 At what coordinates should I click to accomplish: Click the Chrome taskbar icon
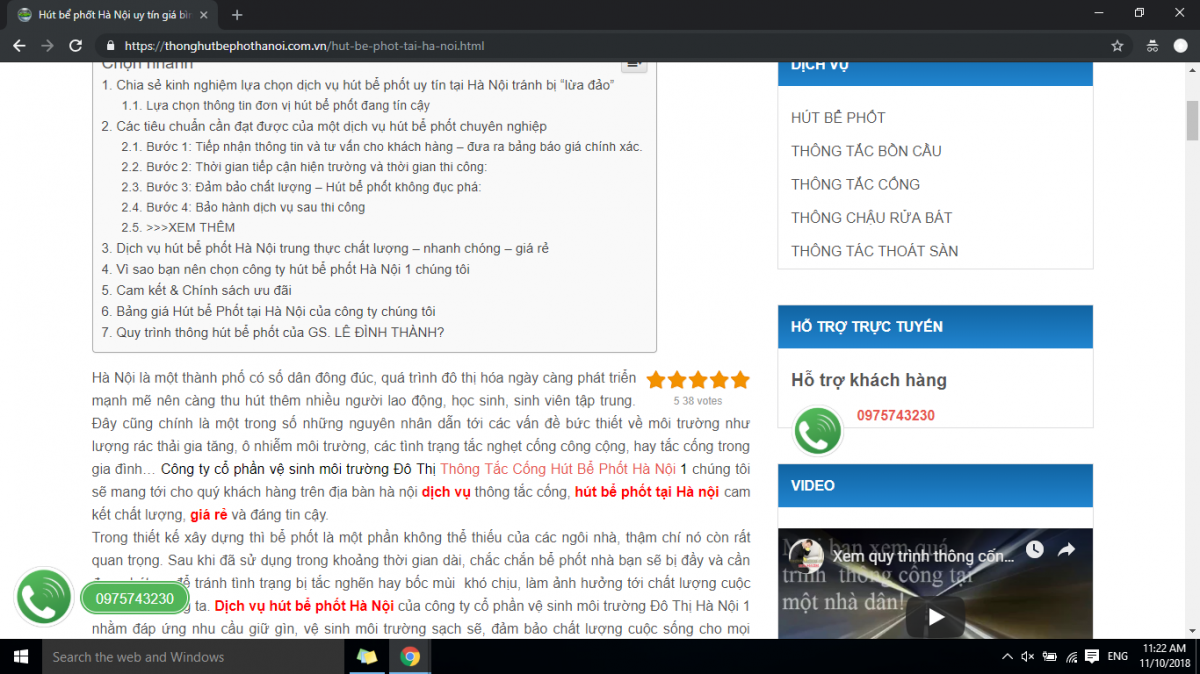click(410, 657)
